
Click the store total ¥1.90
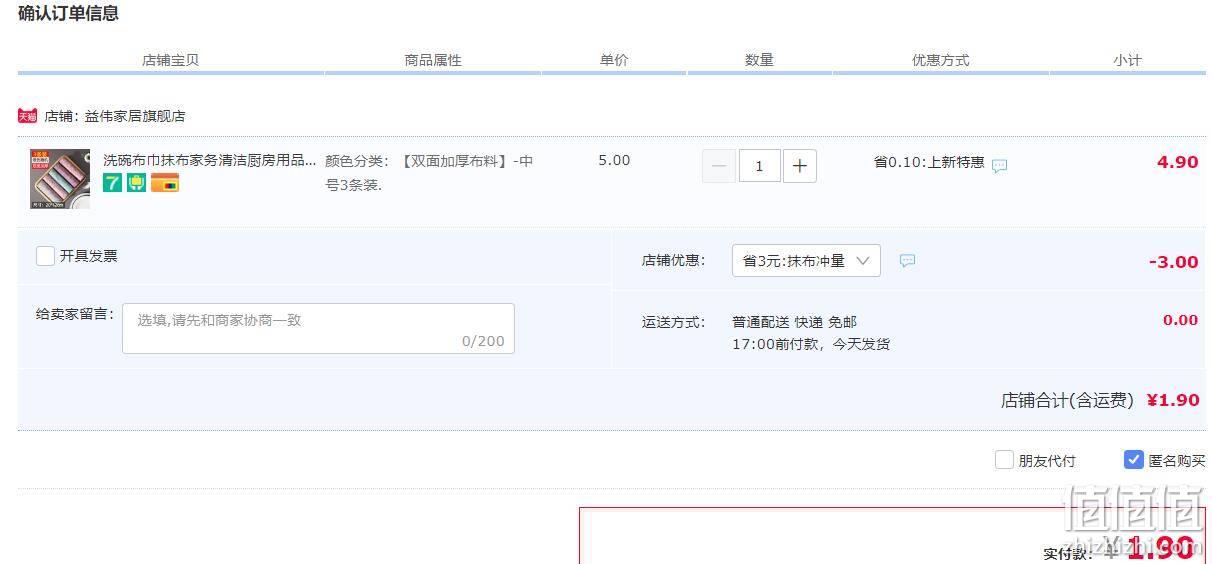pos(1173,400)
